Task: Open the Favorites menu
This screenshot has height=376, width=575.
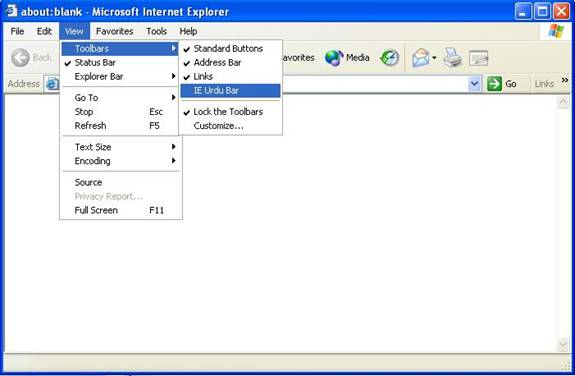Action: pos(114,31)
